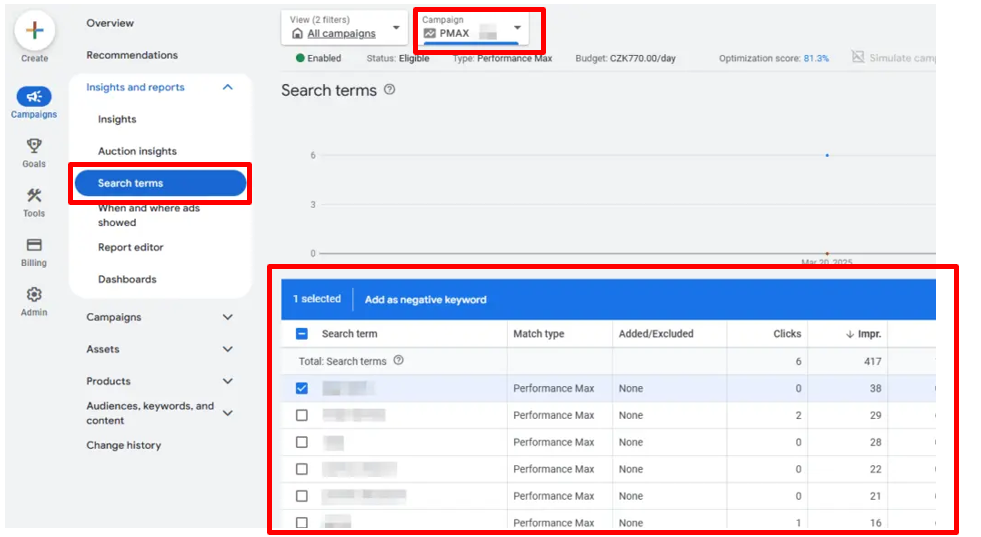Uncheck the row with 38 impressions
This screenshot has height=537, width=981.
(302, 388)
